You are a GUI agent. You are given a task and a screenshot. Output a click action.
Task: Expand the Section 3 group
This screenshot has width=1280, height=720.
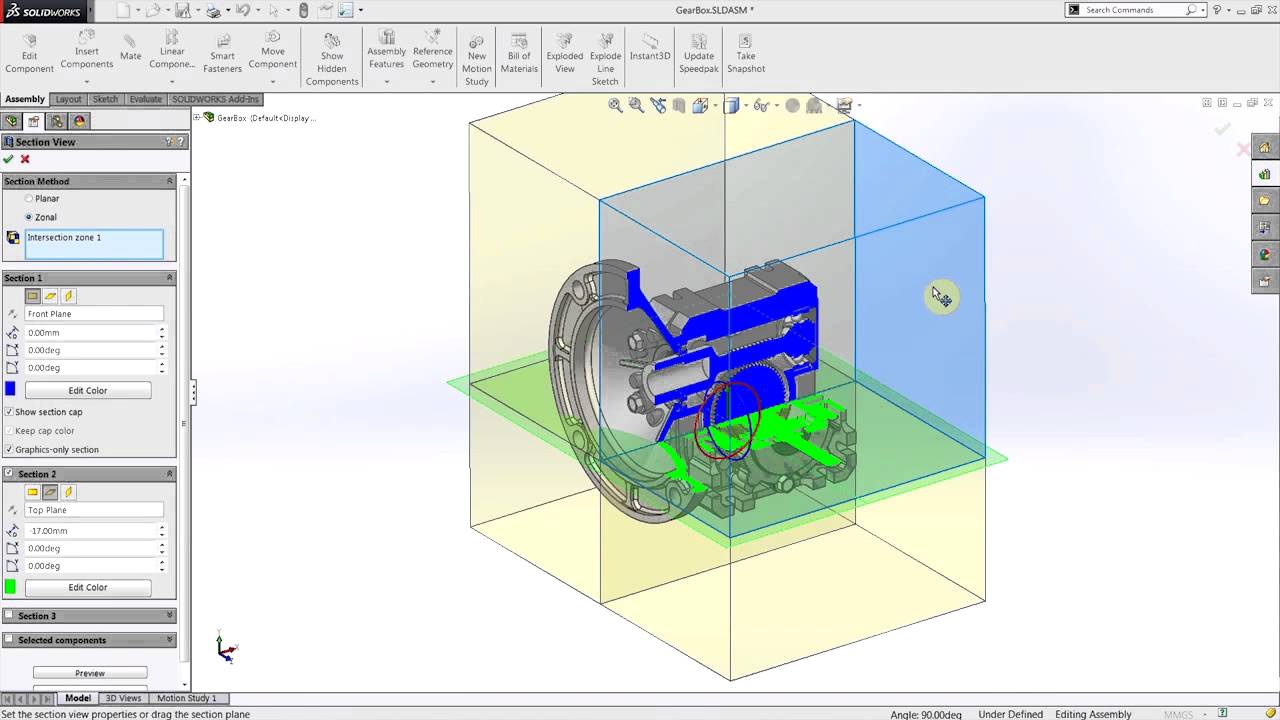169,616
